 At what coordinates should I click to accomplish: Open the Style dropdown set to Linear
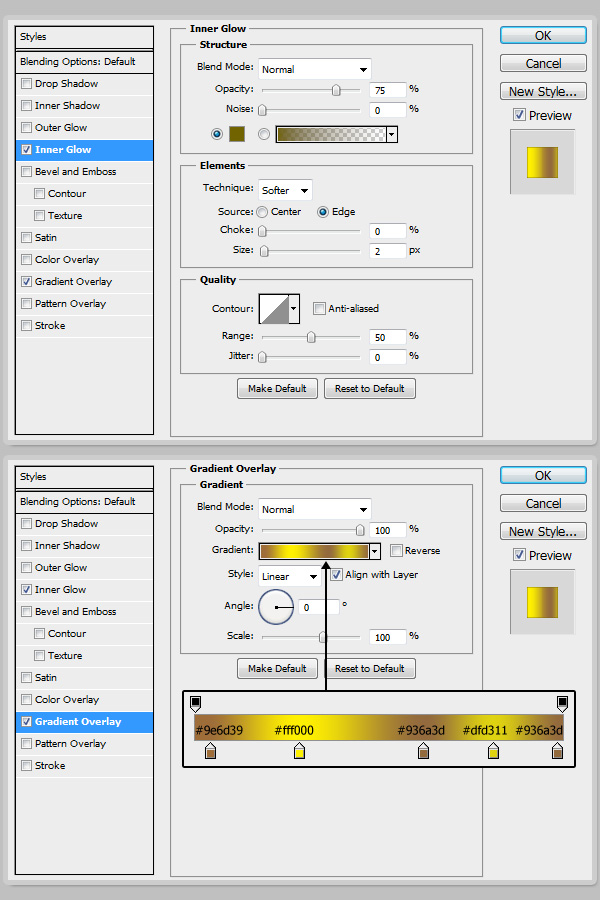(x=289, y=576)
